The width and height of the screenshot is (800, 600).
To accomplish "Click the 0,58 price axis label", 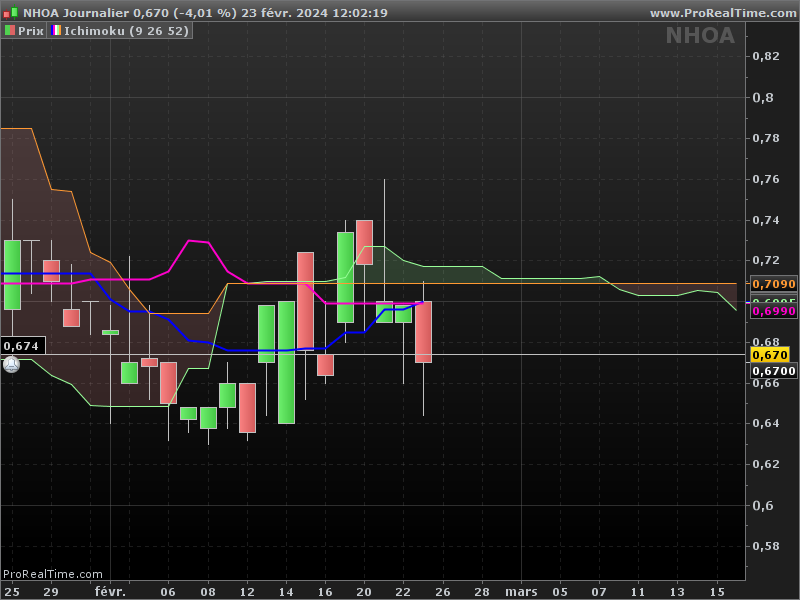I will [x=766, y=546].
